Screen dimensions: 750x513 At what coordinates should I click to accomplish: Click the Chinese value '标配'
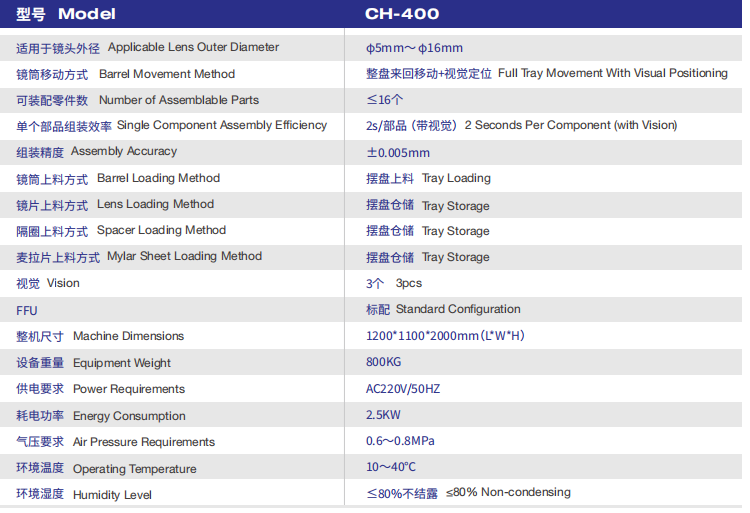378,310
